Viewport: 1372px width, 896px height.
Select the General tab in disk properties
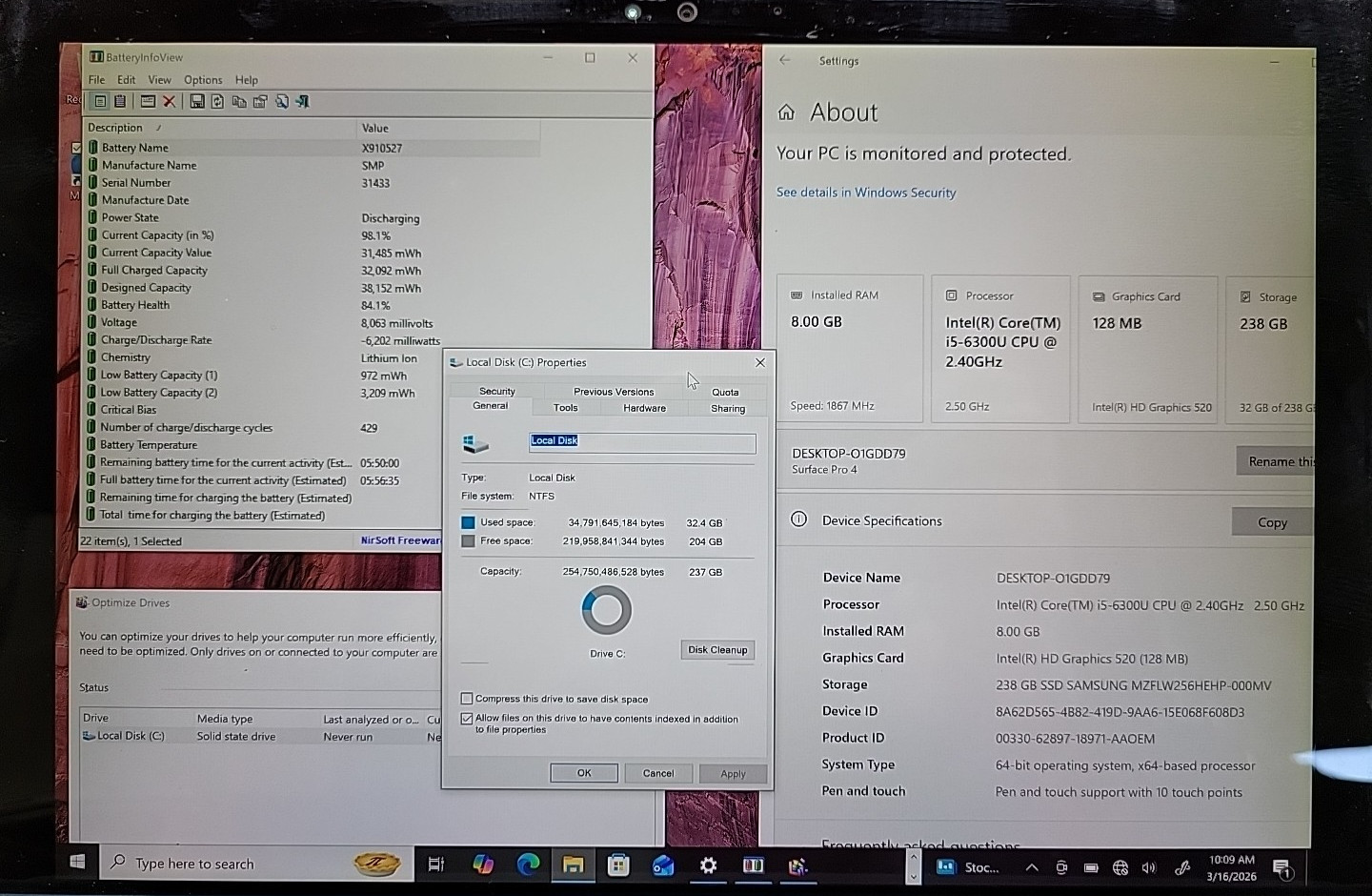[491, 406]
